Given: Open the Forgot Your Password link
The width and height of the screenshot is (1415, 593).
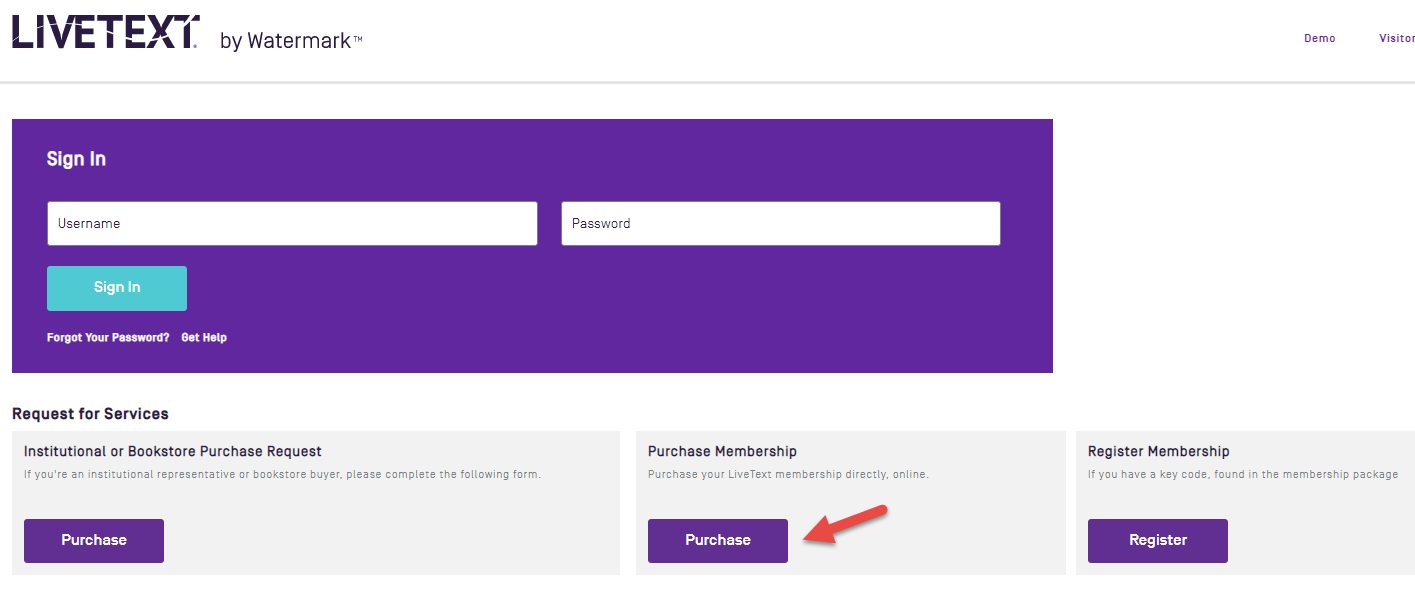Looking at the screenshot, I should 108,338.
